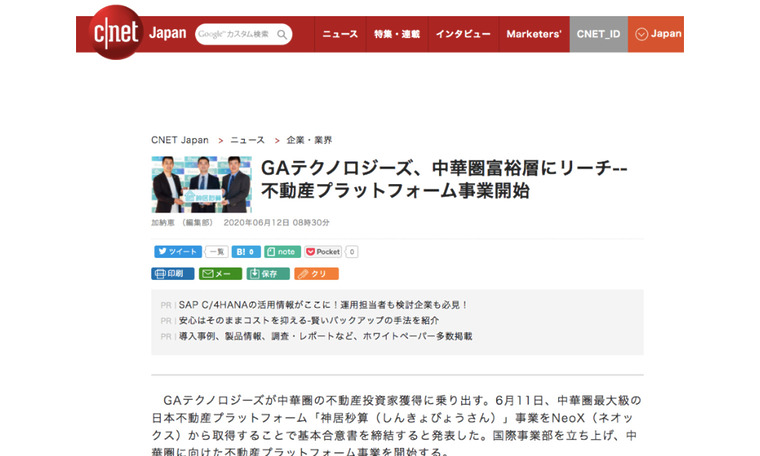
Task: Click the article thumbnail photo
Action: [201, 183]
